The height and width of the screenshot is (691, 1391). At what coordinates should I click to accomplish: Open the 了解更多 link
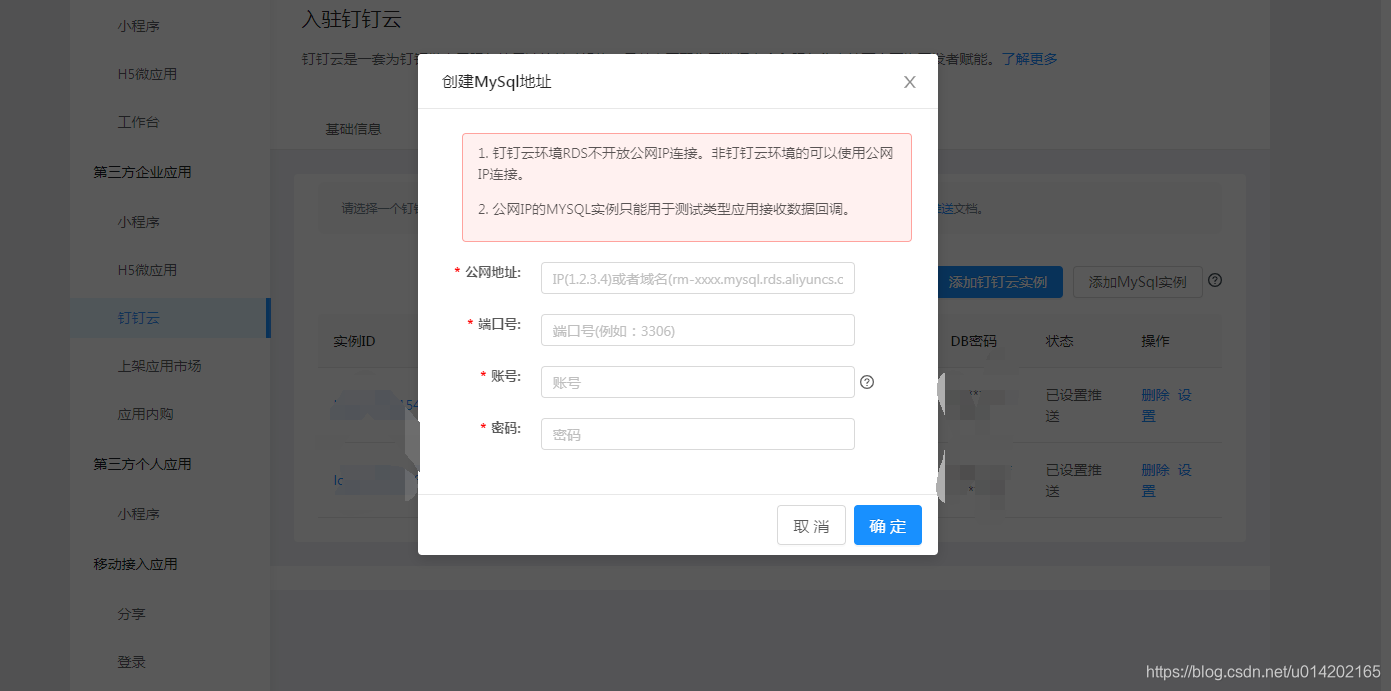[x=1030, y=59]
